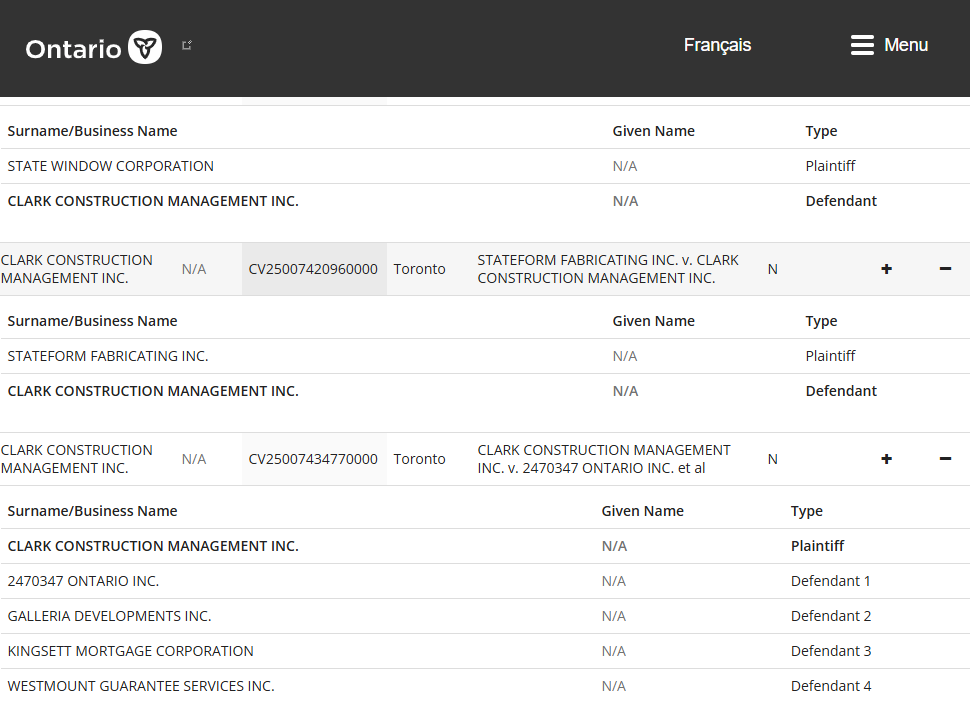The height and width of the screenshot is (727, 970).
Task: Collapse the STATEFORM FABRICATING case row with minus
Action: tap(945, 269)
